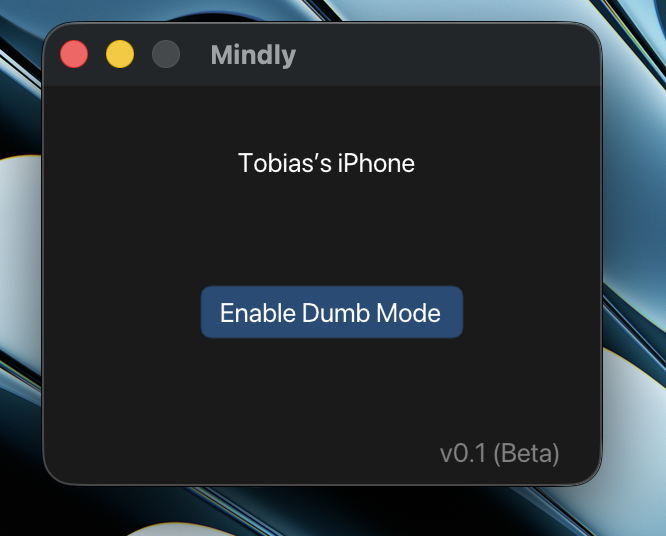Select the Mindly window title text

253,55
